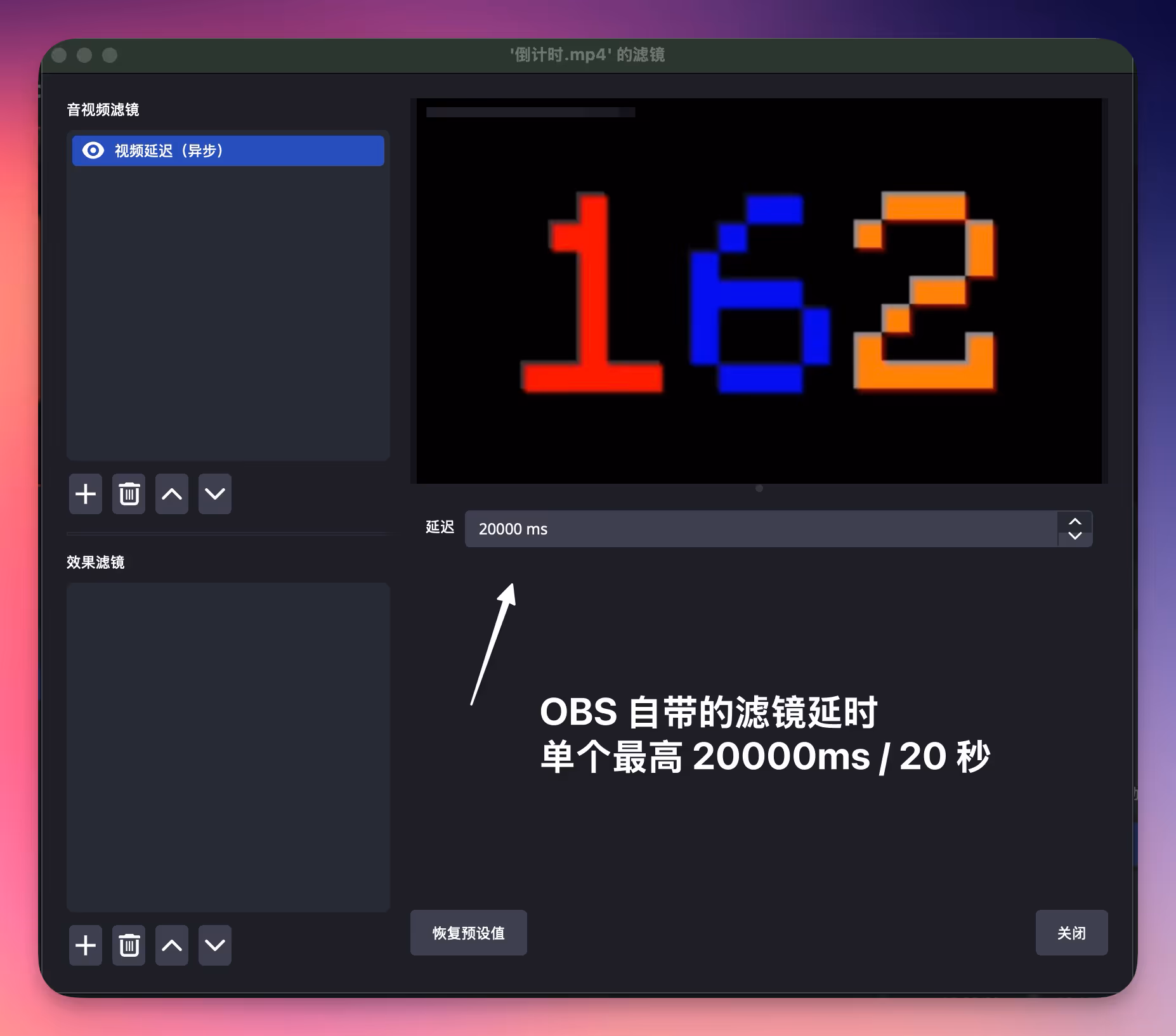The height and width of the screenshot is (1036, 1176).
Task: Click the preview resize handle dot
Action: (x=759, y=488)
